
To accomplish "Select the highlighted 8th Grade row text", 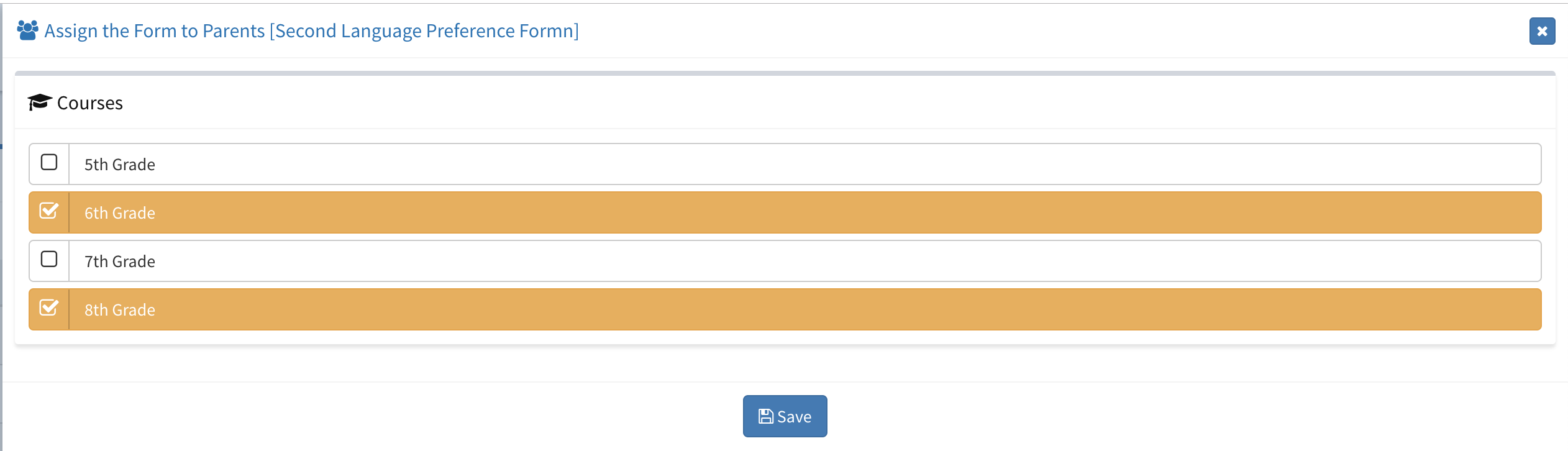I will click(120, 310).
